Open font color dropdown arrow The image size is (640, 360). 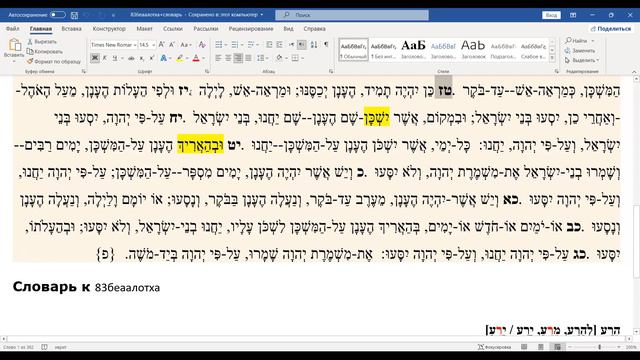point(203,58)
